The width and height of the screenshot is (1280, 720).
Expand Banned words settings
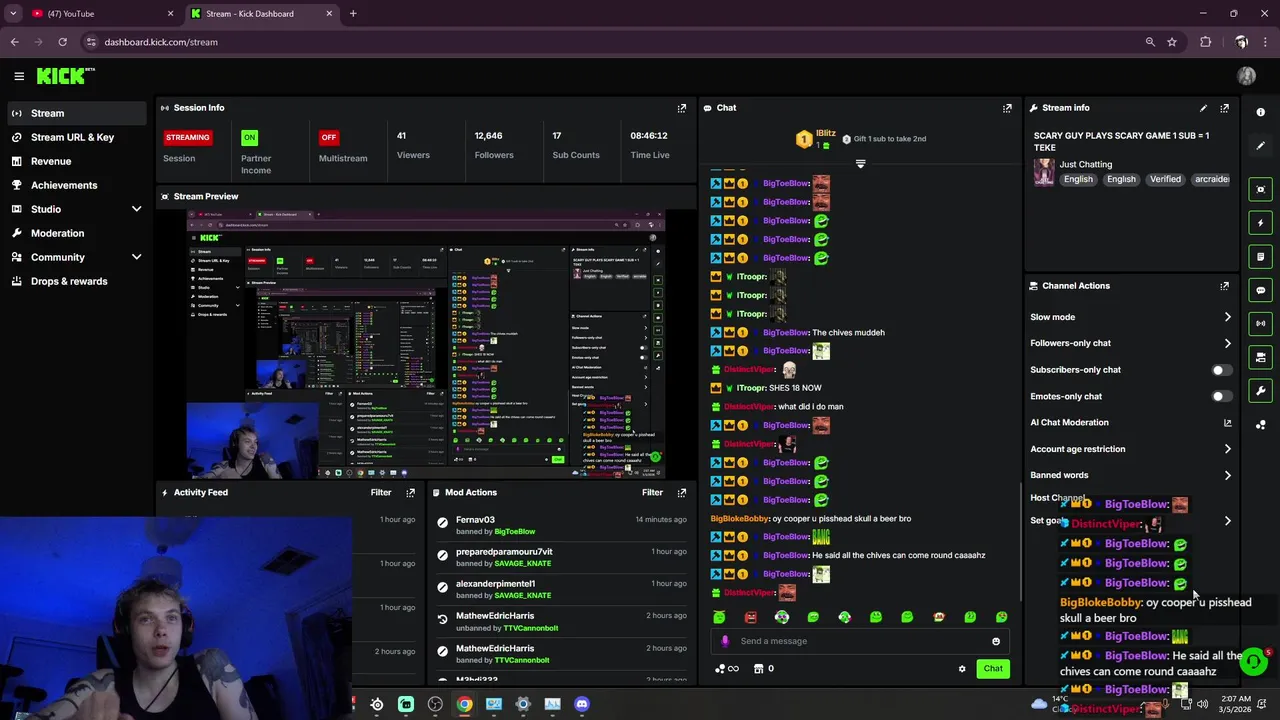[1227, 475]
